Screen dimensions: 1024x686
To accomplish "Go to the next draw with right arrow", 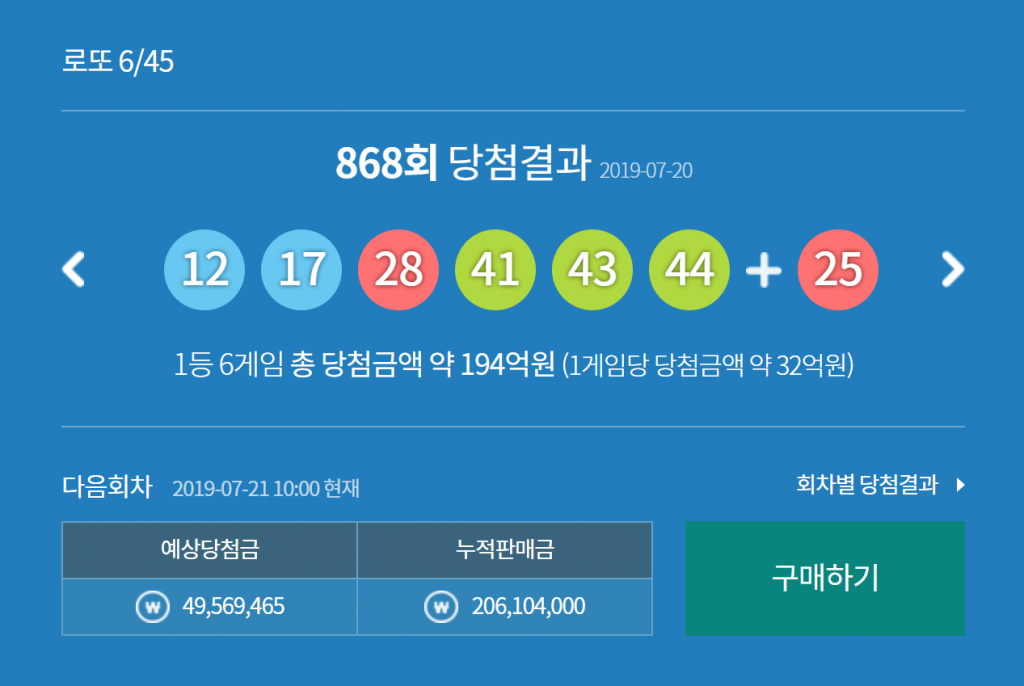I will pyautogui.click(x=952, y=269).
